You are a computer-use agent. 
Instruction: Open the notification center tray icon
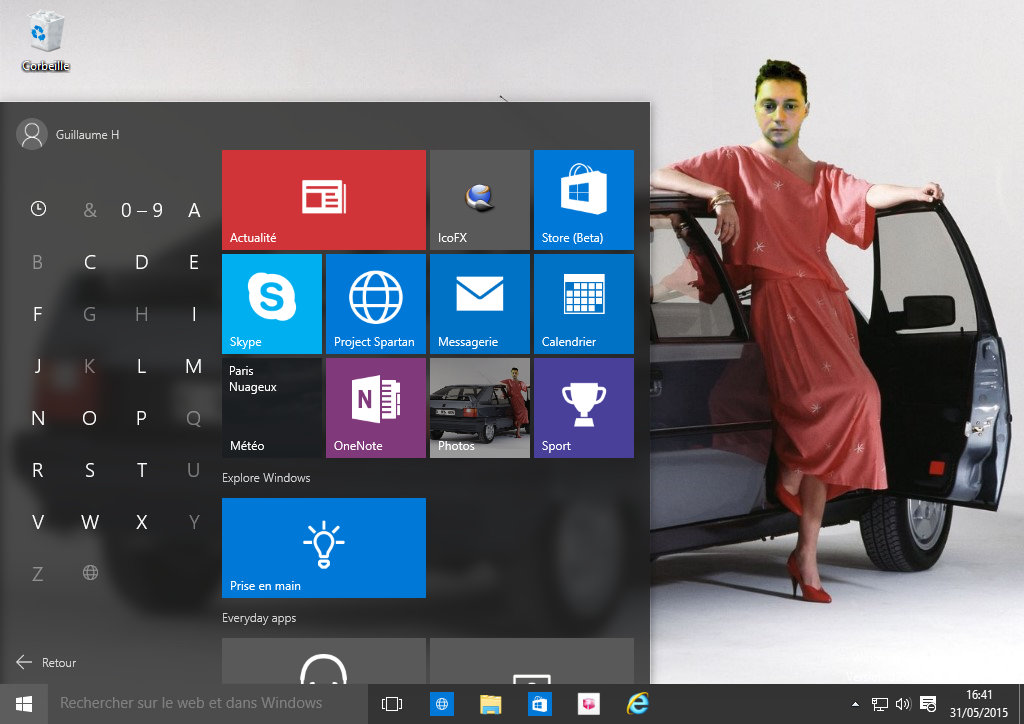click(x=927, y=704)
